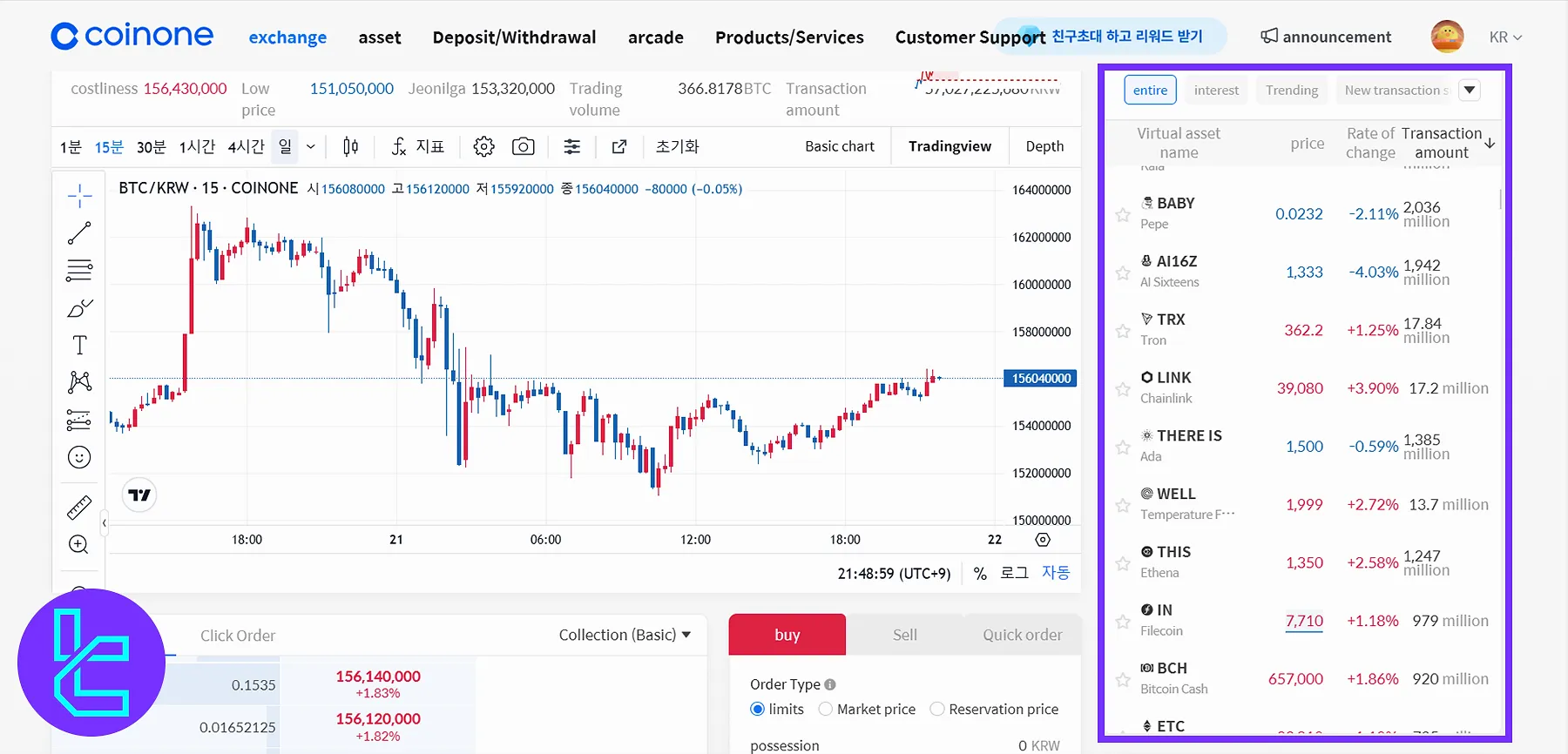Viewport: 1568px width, 754px height.
Task: Switch to the Basic chart tab
Action: tap(840, 146)
